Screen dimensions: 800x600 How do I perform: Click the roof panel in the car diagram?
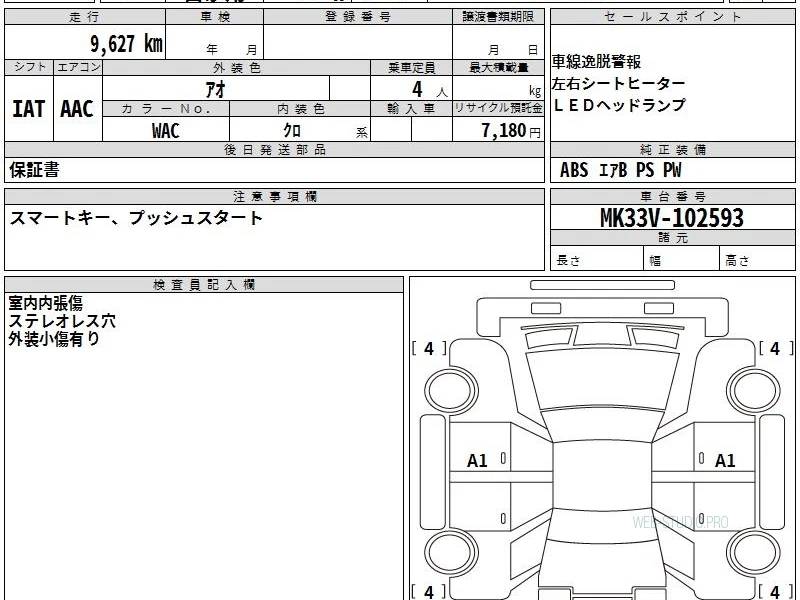point(603,476)
